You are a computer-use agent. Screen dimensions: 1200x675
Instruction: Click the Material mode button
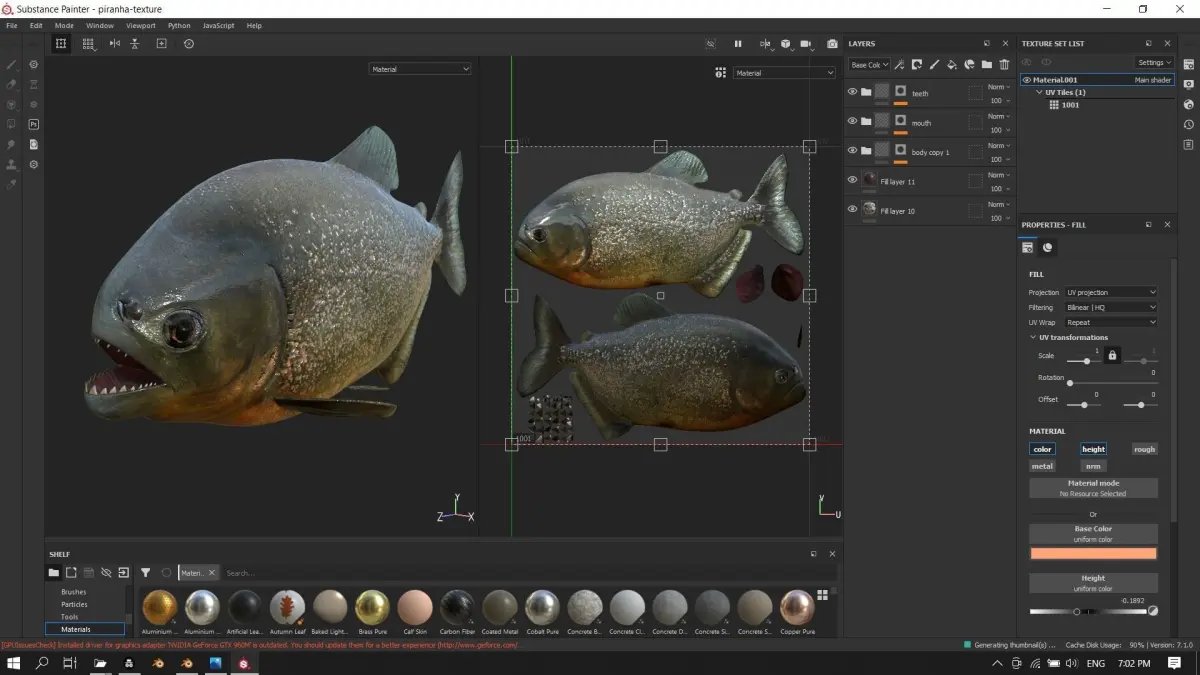tap(1093, 488)
